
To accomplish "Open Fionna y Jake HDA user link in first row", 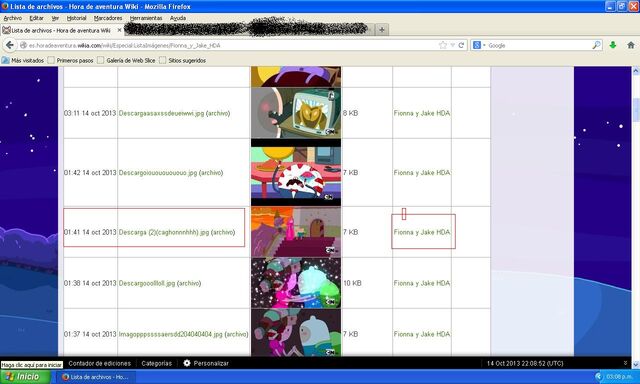I will (422, 113).
